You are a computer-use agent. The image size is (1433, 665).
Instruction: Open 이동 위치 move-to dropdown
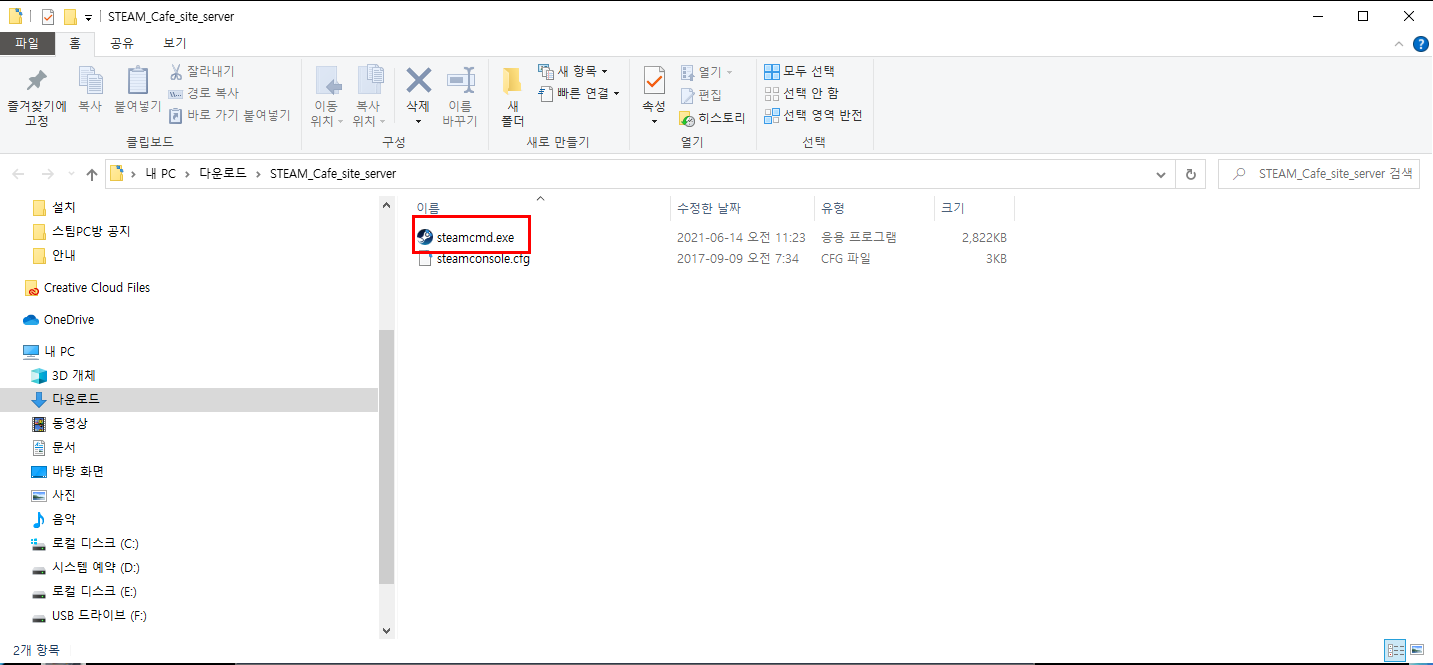click(x=326, y=97)
